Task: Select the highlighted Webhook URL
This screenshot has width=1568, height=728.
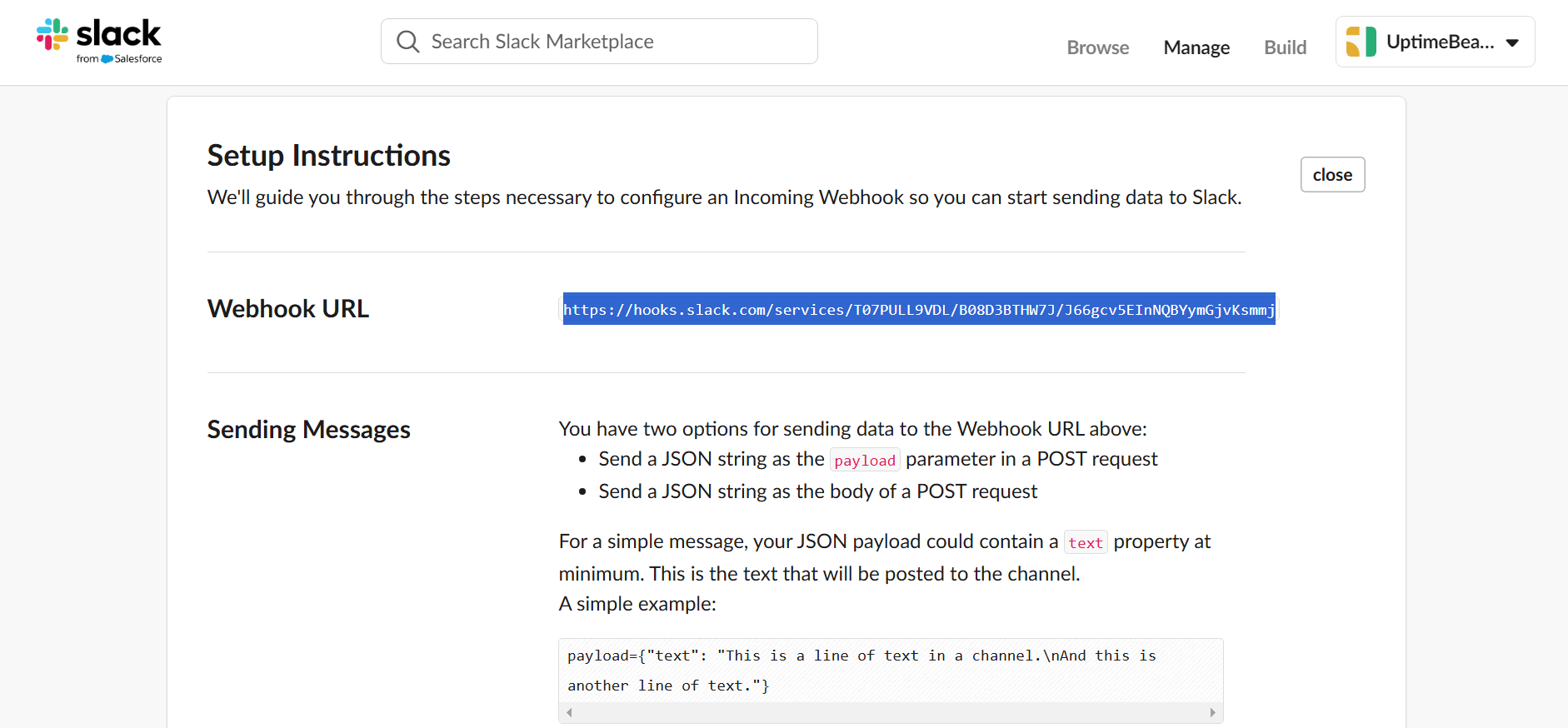Action: pyautogui.click(x=916, y=309)
